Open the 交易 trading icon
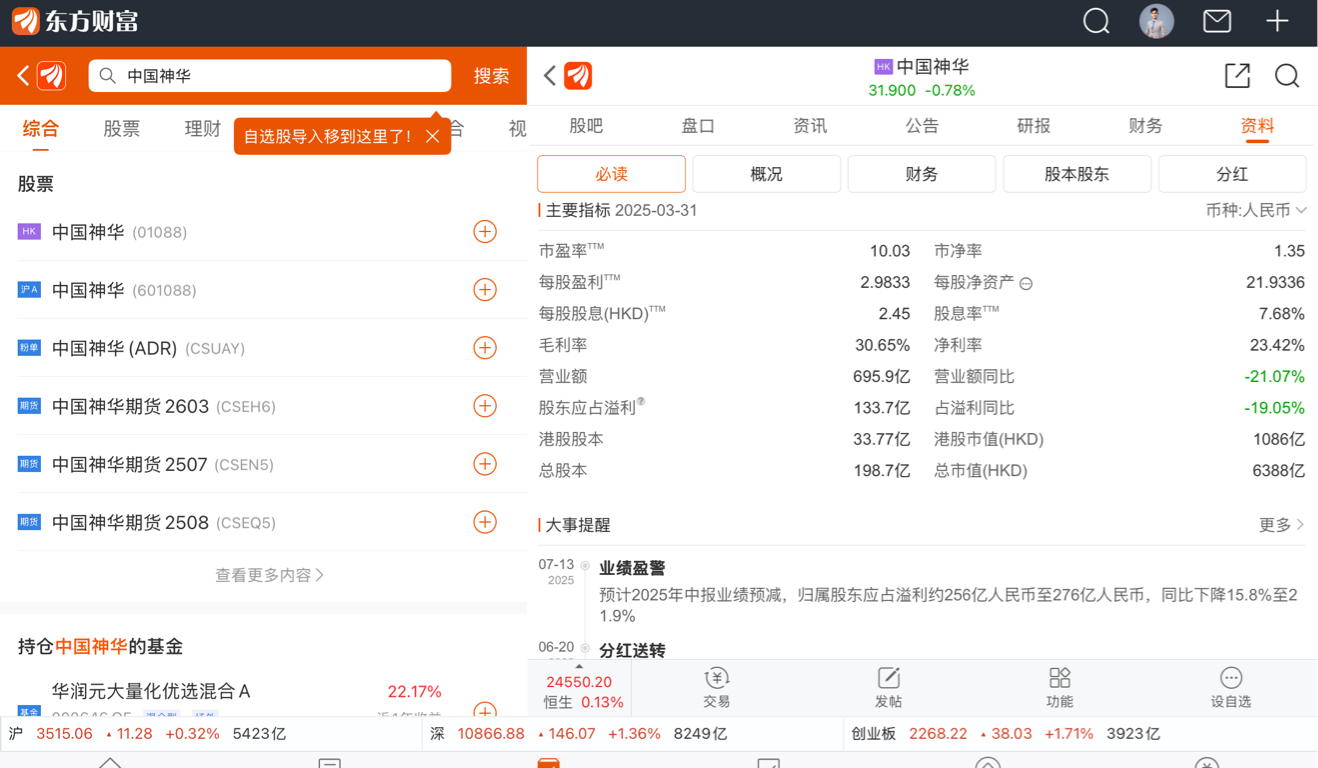The width and height of the screenshot is (1318, 768). click(717, 688)
